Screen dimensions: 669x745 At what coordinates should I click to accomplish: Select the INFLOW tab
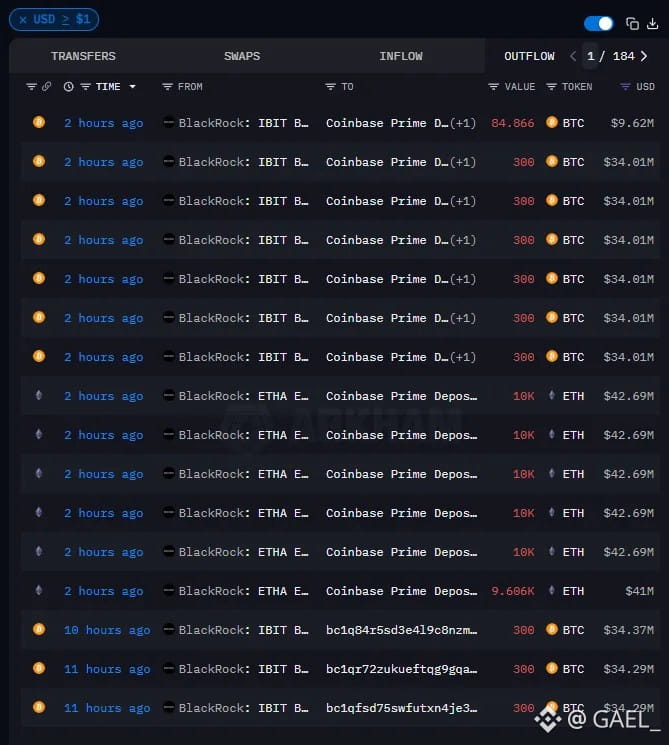[401, 56]
